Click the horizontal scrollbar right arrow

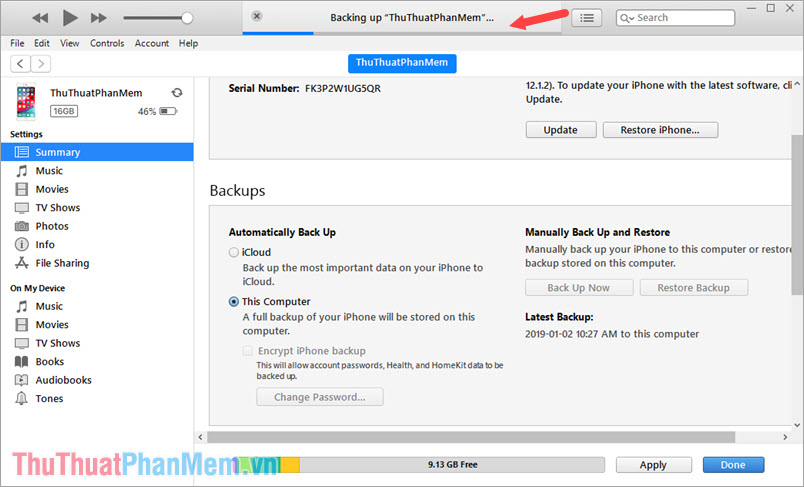[x=785, y=437]
